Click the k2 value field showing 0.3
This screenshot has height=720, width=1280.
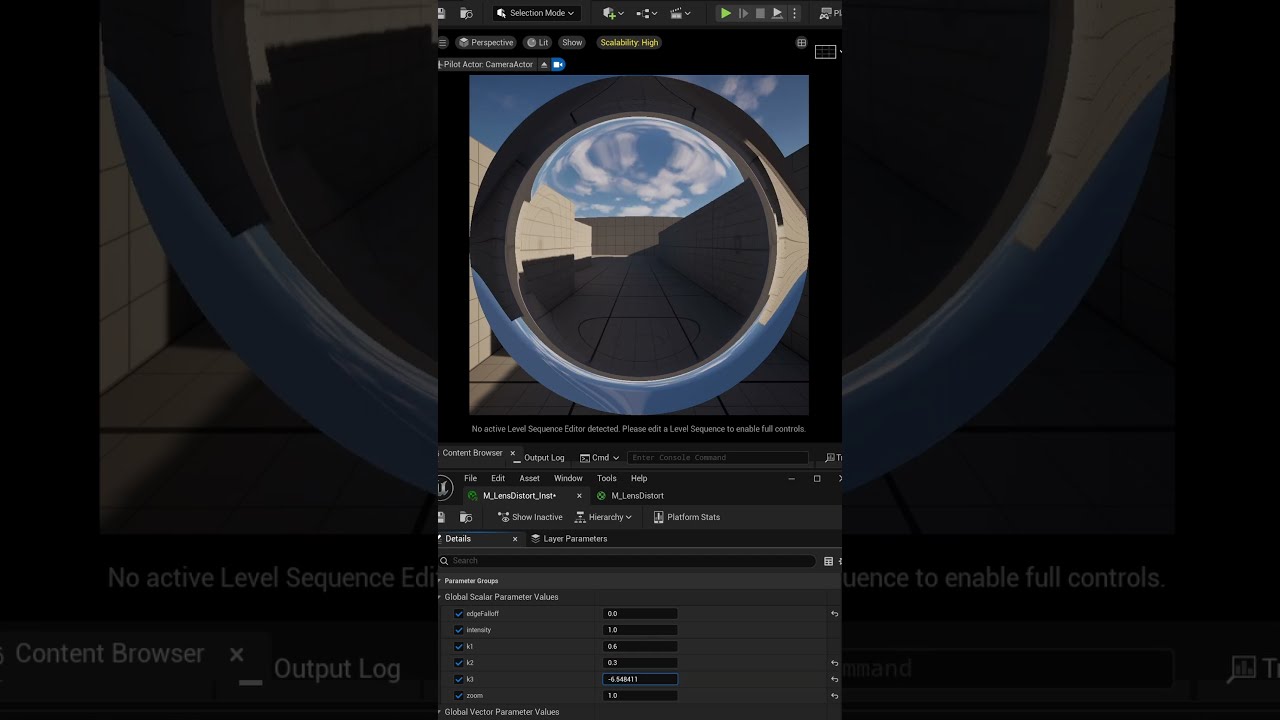640,662
